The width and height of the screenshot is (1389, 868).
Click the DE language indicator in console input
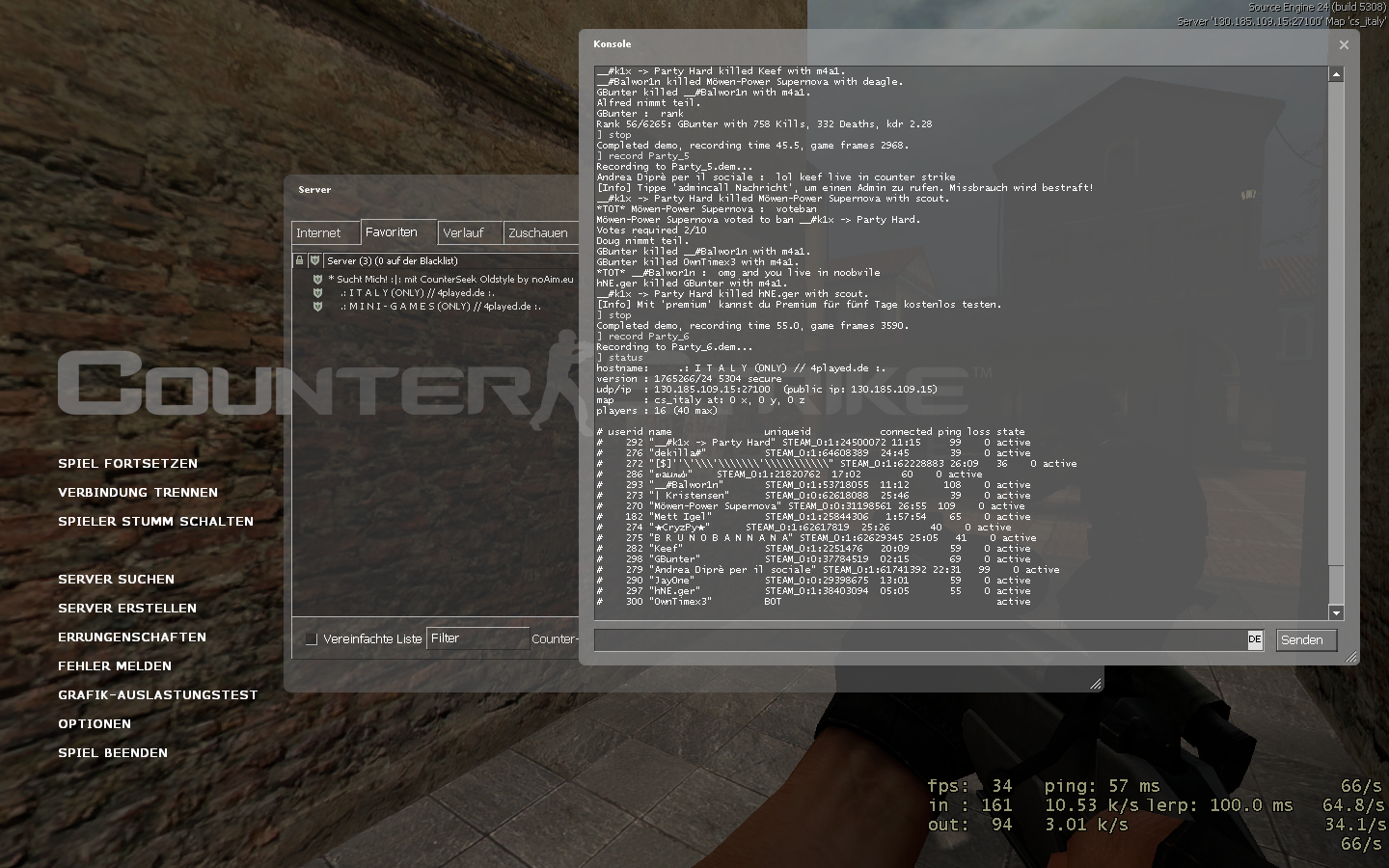[1255, 639]
